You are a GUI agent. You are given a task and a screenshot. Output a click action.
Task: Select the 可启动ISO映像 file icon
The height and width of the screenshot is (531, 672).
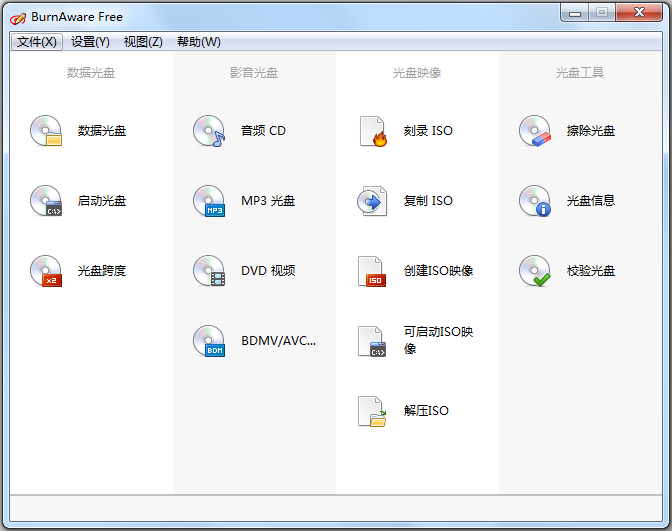pos(372,341)
